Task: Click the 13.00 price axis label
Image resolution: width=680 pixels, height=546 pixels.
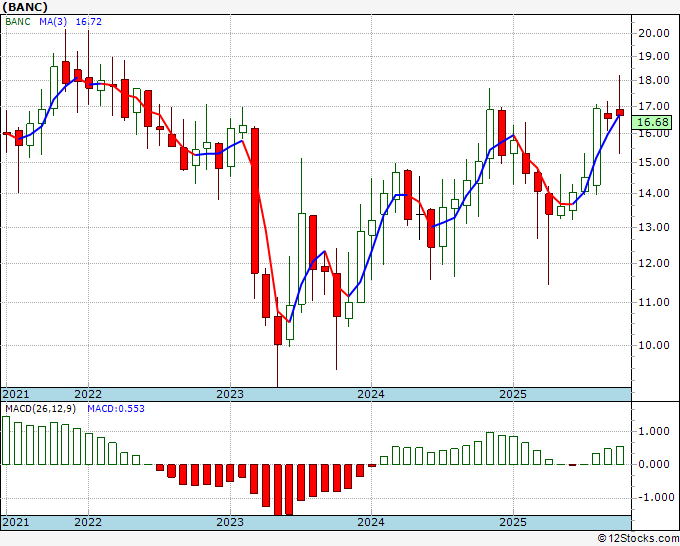Action: point(653,227)
